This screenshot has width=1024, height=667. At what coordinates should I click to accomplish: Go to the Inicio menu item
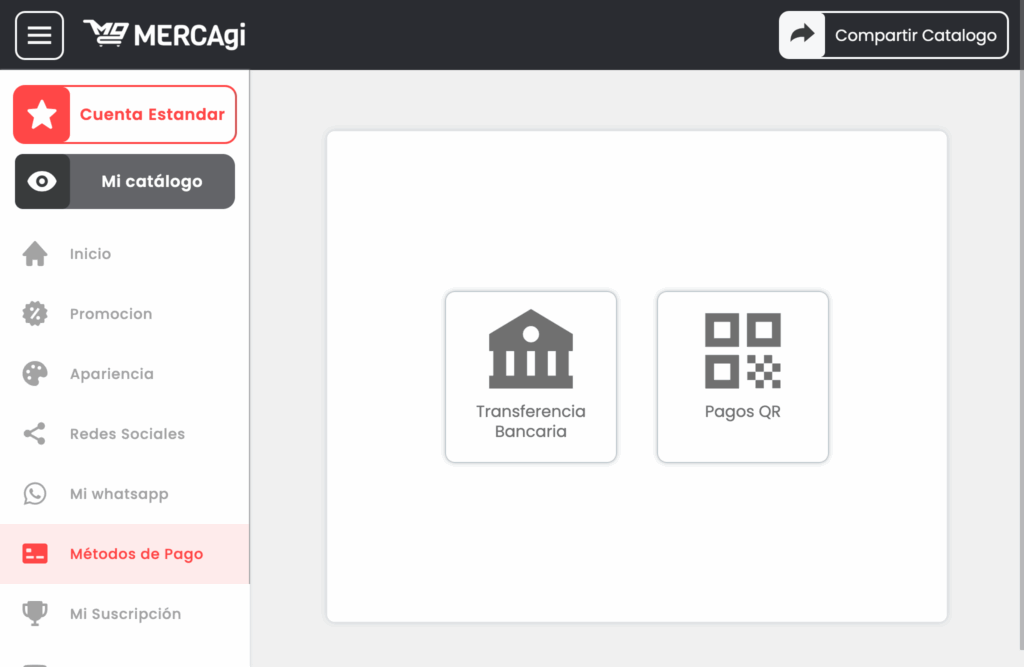(90, 254)
